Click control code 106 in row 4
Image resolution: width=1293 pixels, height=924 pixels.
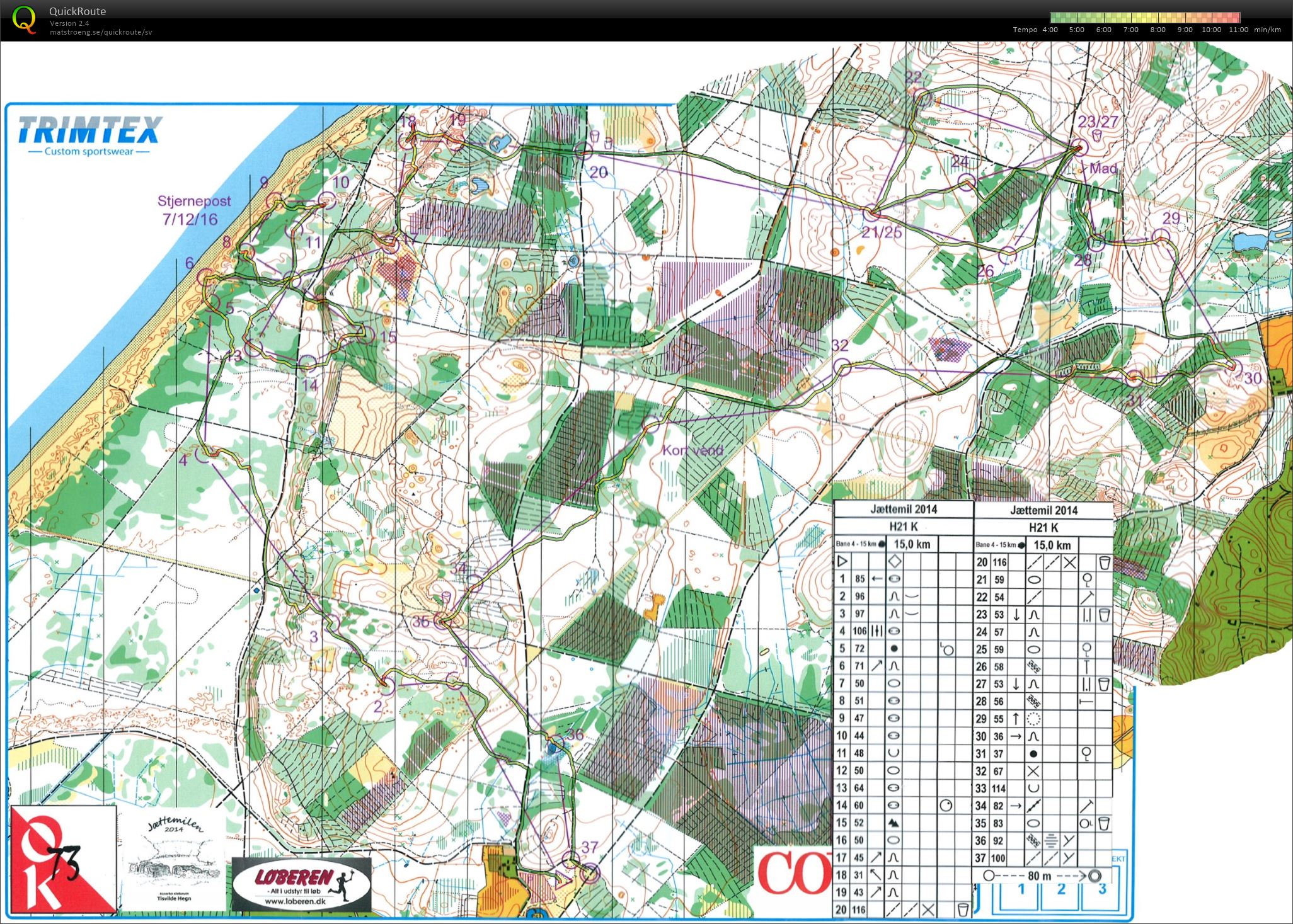tap(859, 631)
